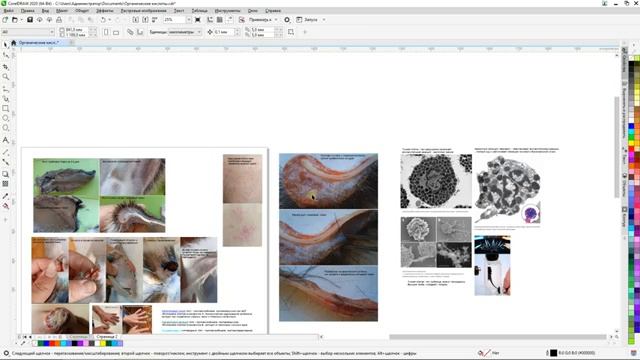Click the nudge distance field

click(x=223, y=32)
